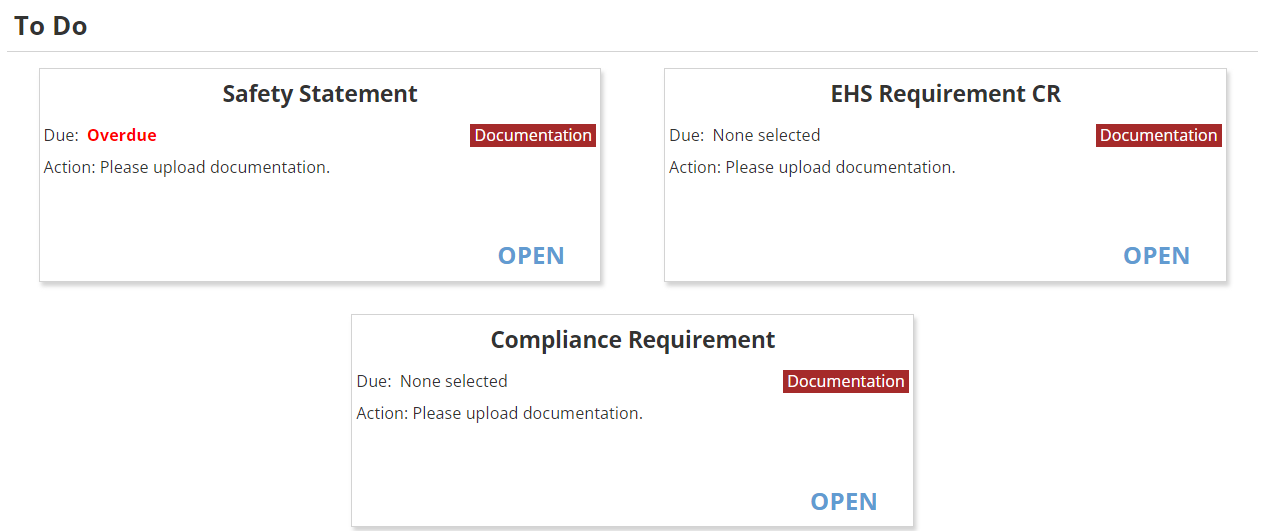Click the Action text under EHS Requirement CR
This screenshot has height=531, width=1261.
click(x=812, y=167)
